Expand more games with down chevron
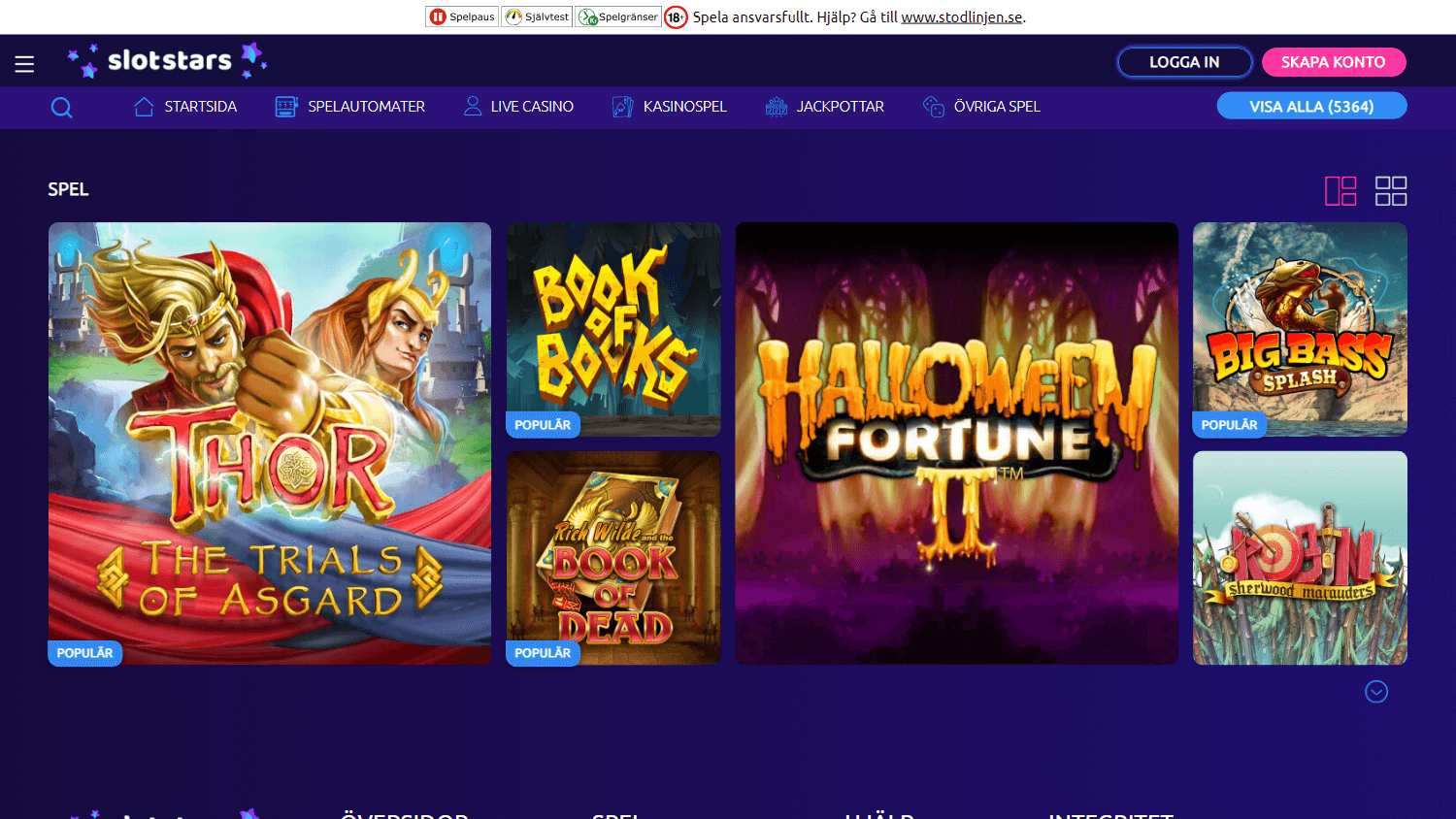1456x819 pixels. coord(1376,692)
